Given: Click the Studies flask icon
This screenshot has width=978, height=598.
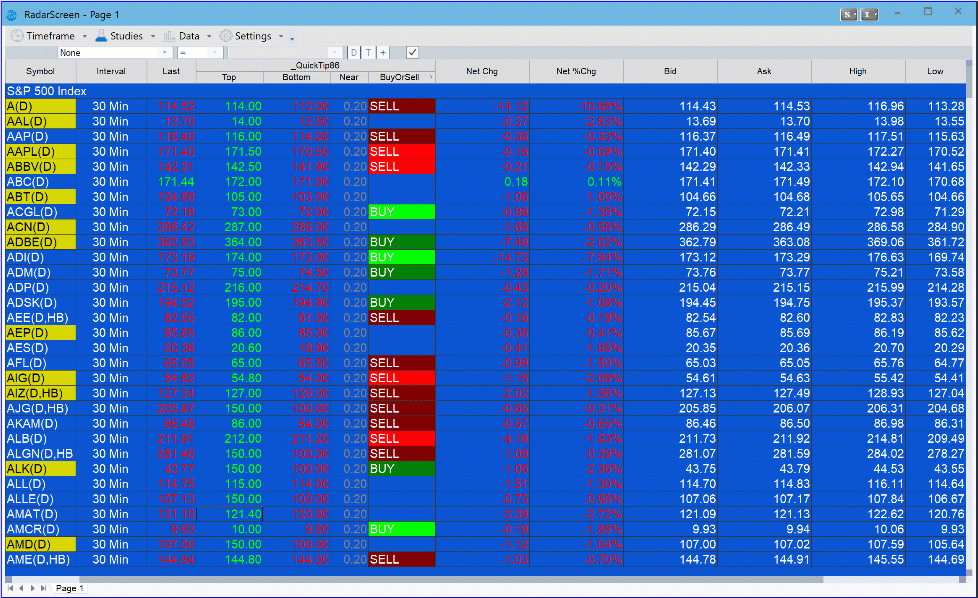Looking at the screenshot, I should point(101,36).
